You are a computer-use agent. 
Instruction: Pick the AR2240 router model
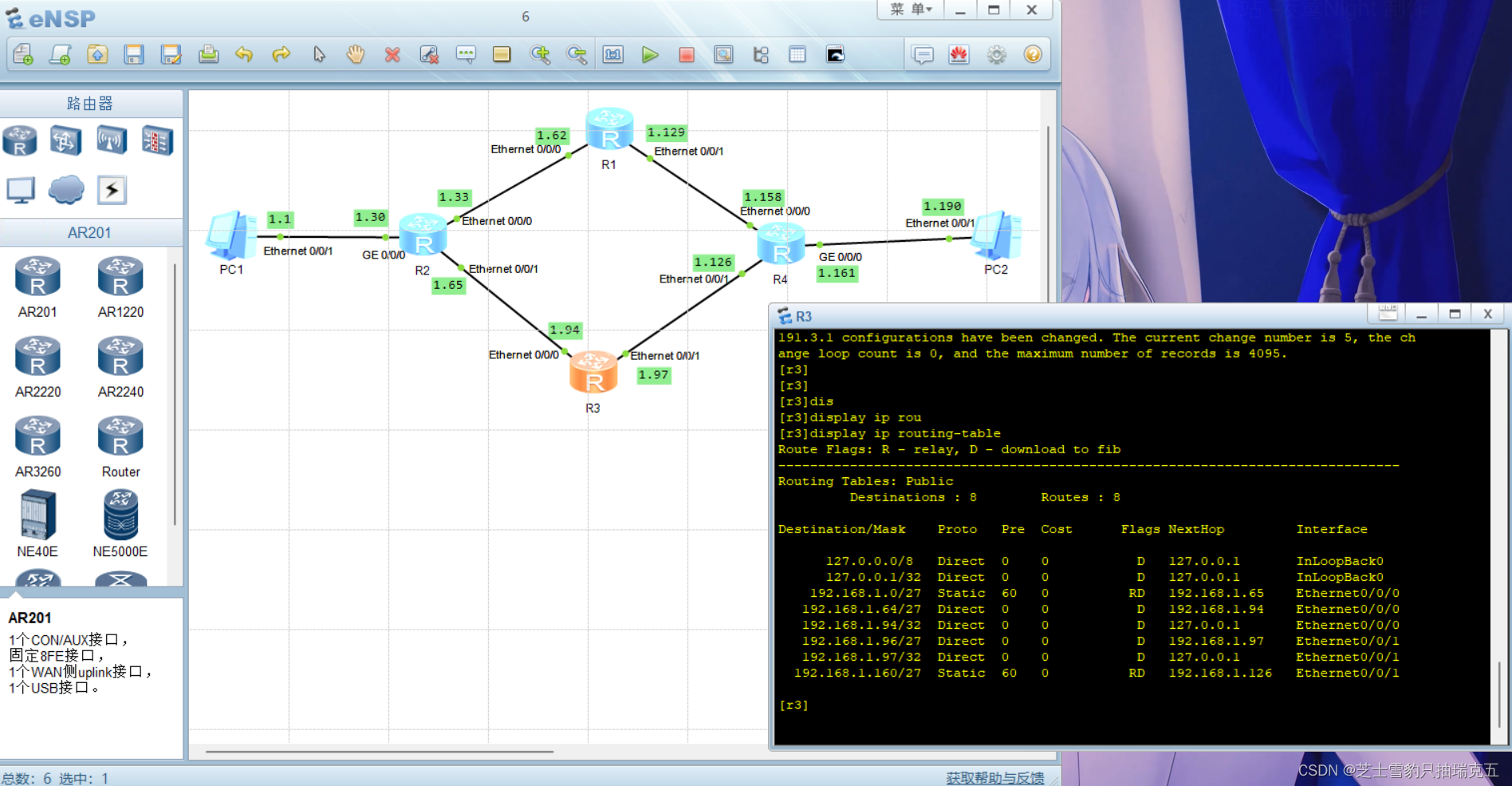click(120, 367)
